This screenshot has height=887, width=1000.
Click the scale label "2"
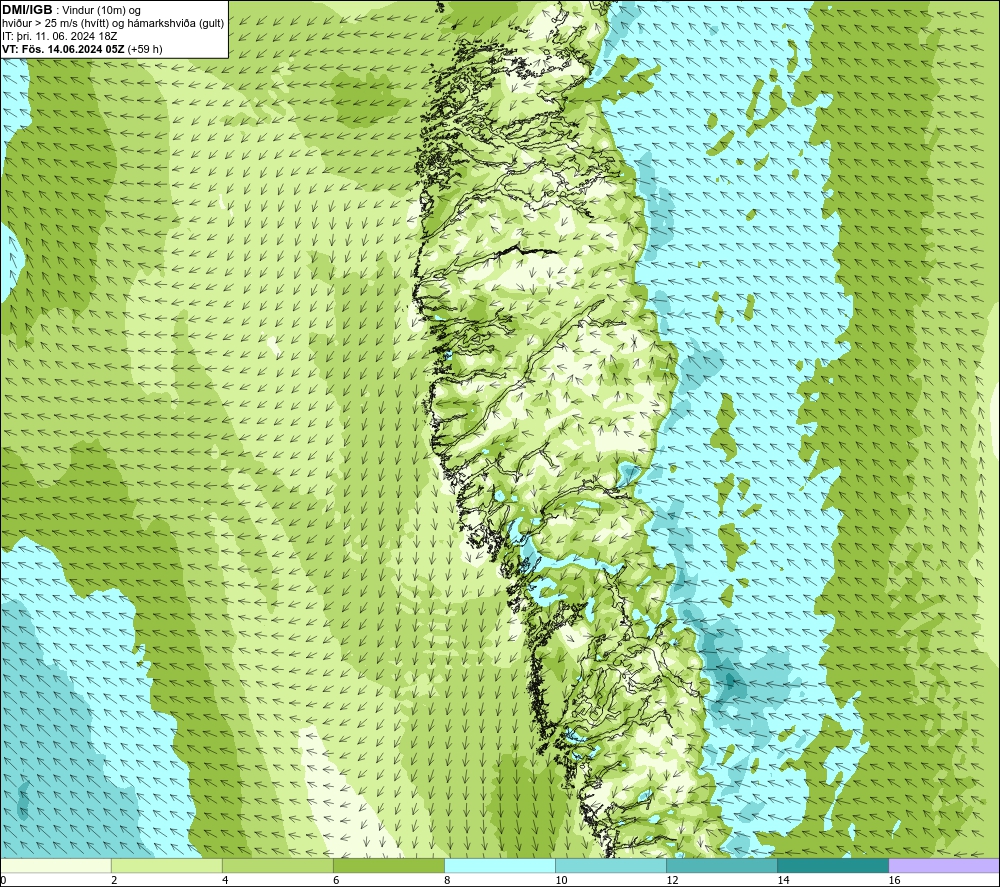click(114, 880)
